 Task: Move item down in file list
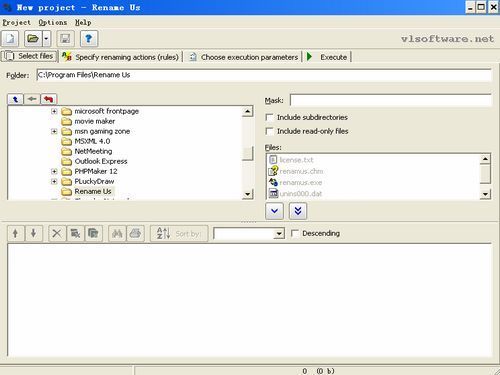click(x=33, y=233)
